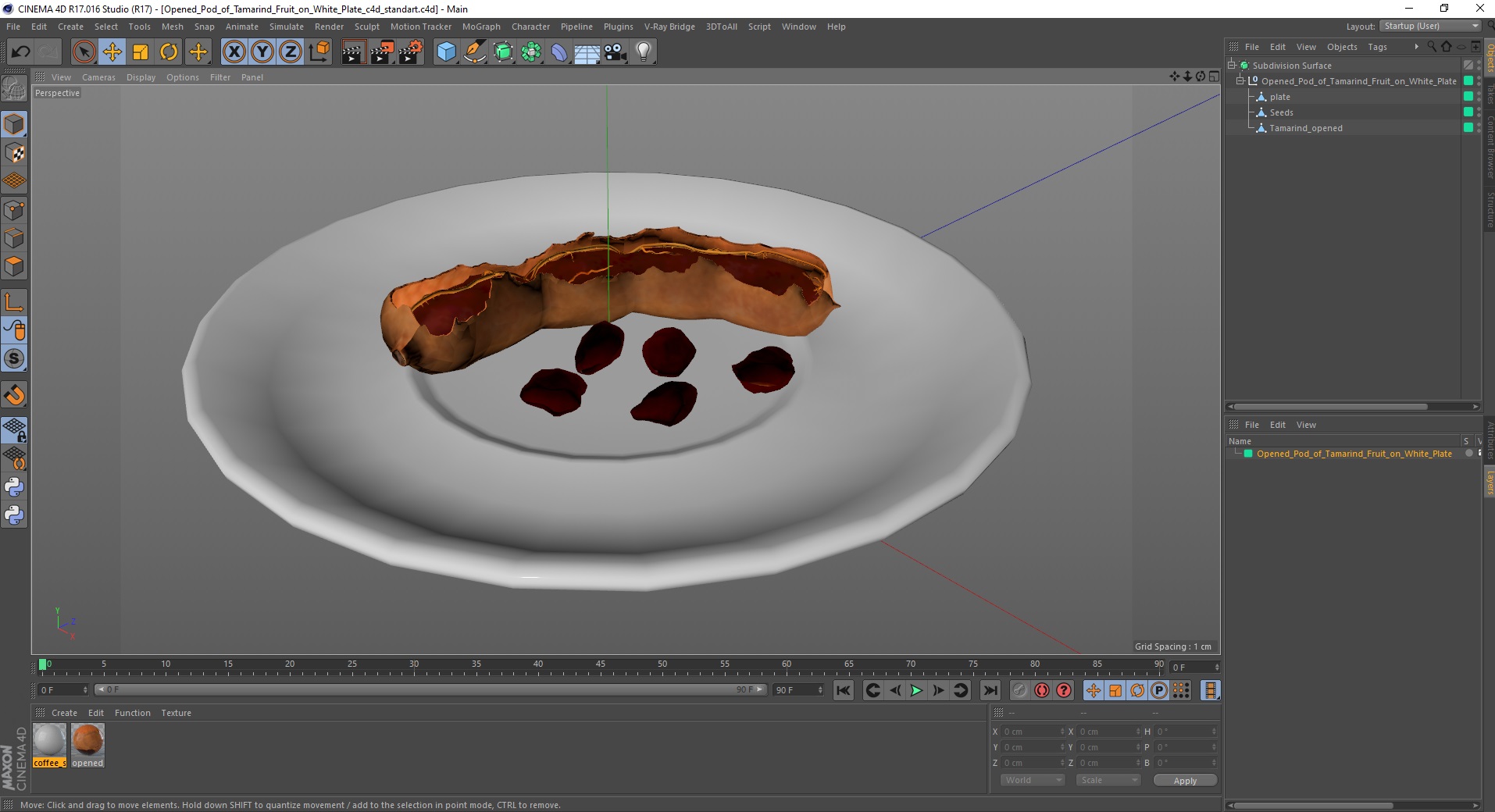Open the File menu
Screen dimensions: 1495x812
[x=13, y=27]
